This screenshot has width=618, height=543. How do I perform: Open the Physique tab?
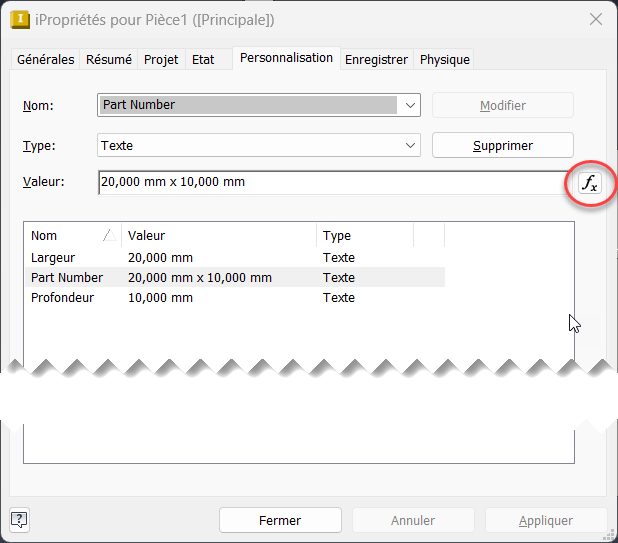click(x=445, y=60)
